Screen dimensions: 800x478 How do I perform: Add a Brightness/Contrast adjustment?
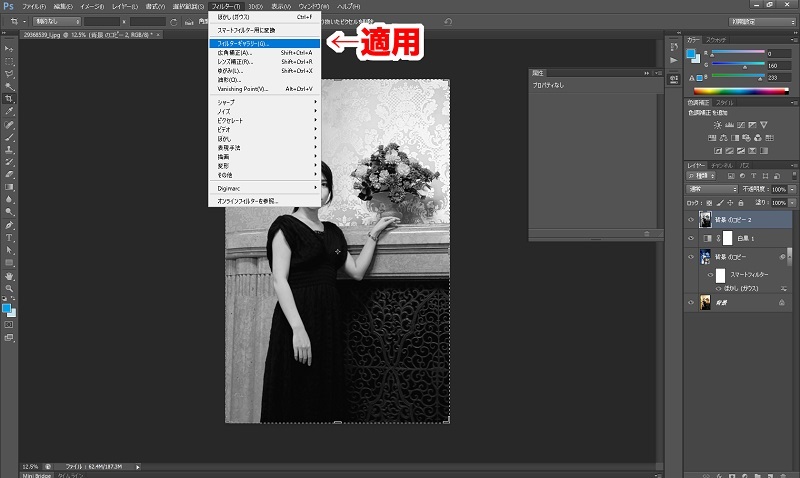[x=717, y=124]
